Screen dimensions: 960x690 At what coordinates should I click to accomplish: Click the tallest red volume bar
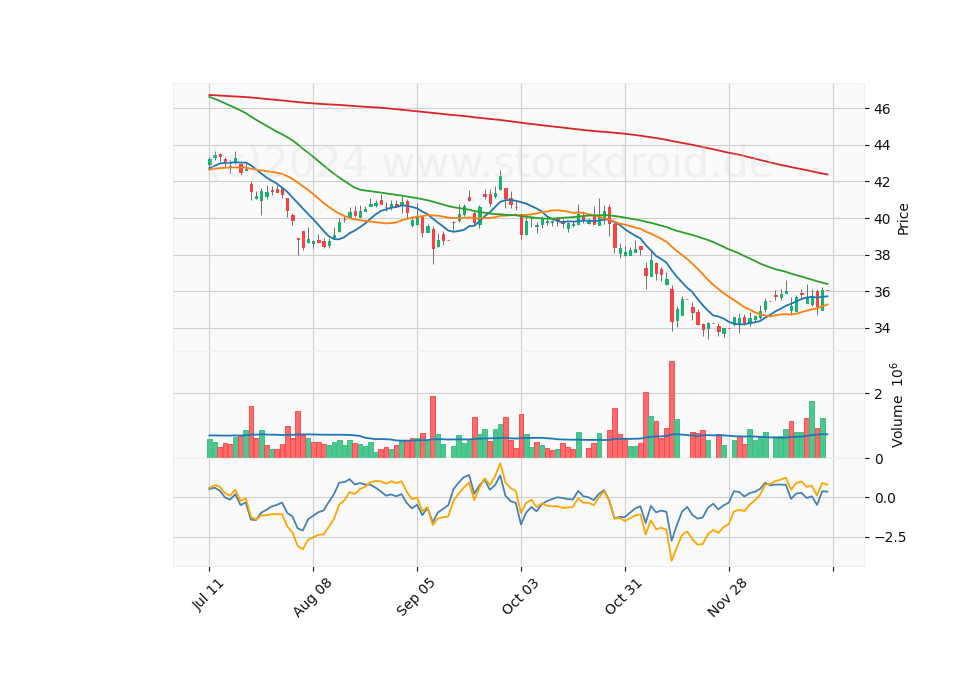(672, 410)
